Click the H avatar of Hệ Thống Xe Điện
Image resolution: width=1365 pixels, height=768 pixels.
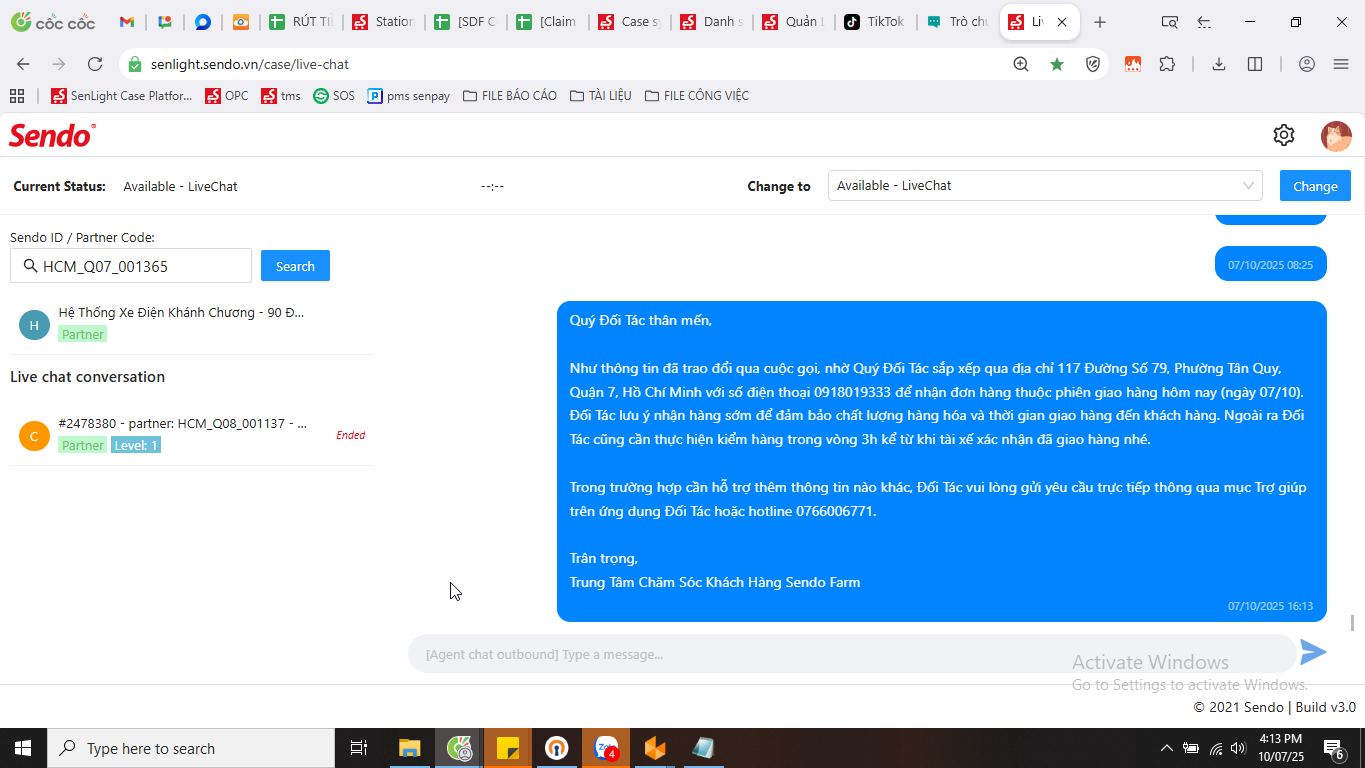point(34,324)
